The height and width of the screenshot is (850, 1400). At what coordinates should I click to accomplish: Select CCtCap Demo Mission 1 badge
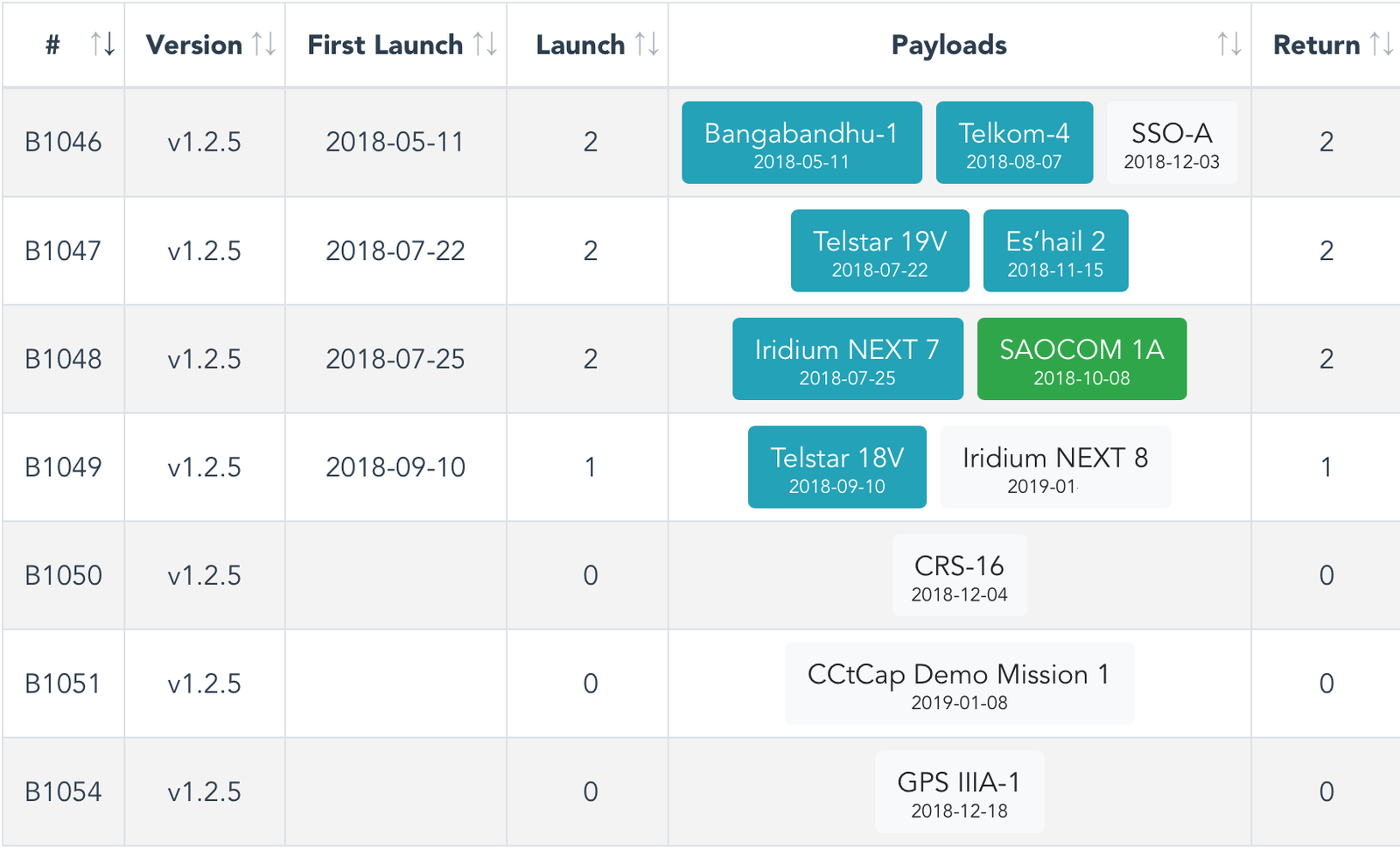pos(959,684)
